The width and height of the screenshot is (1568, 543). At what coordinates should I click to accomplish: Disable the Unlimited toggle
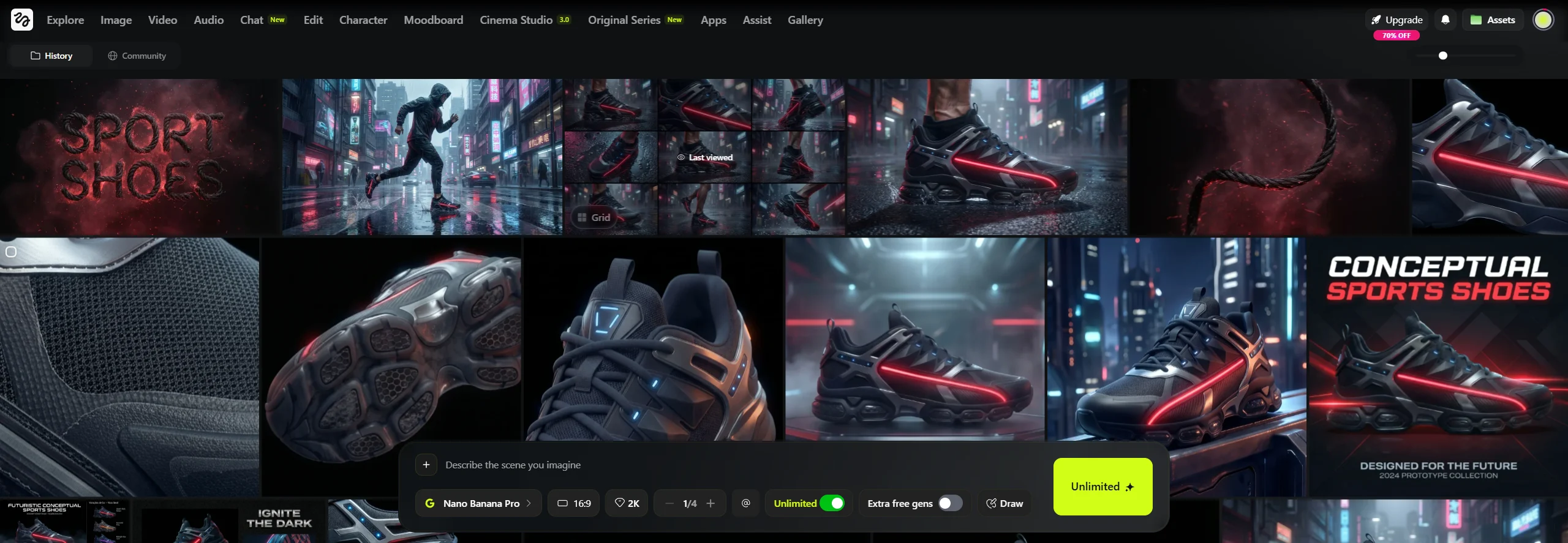point(832,503)
